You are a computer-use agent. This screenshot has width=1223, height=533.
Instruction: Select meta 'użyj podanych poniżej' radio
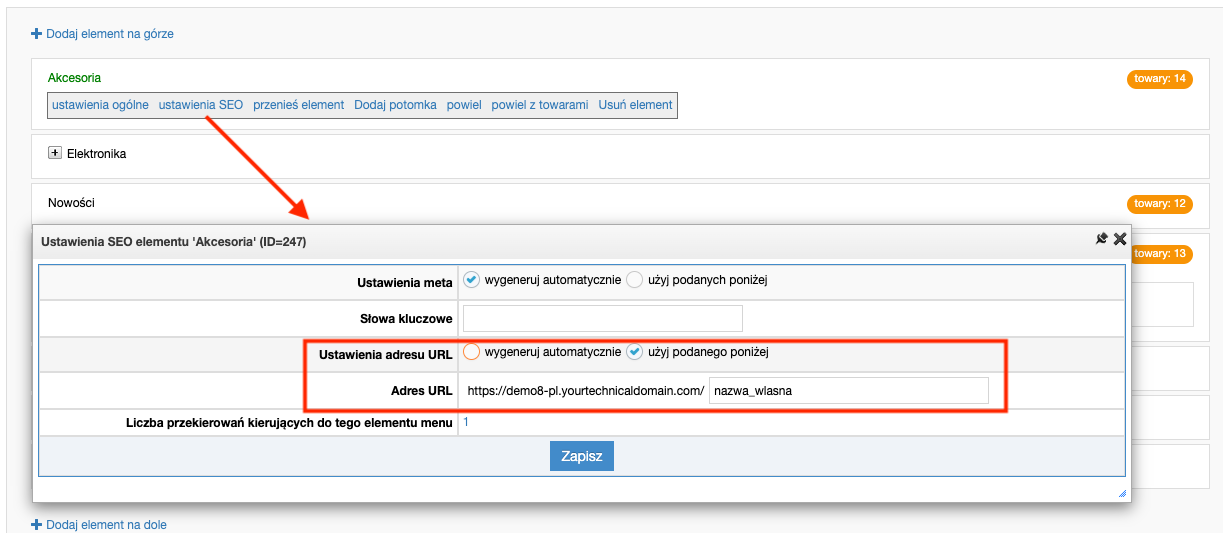point(634,281)
